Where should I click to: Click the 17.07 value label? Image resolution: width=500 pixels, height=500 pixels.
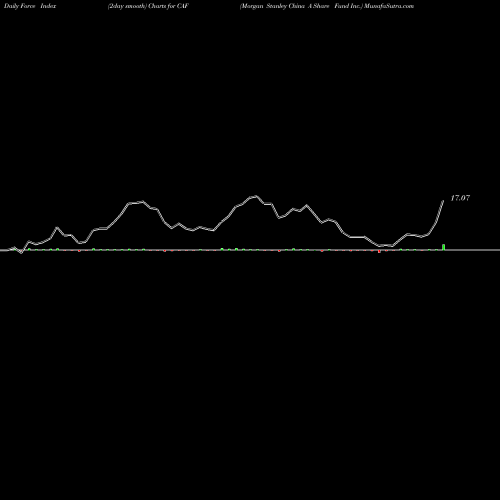[x=460, y=198]
